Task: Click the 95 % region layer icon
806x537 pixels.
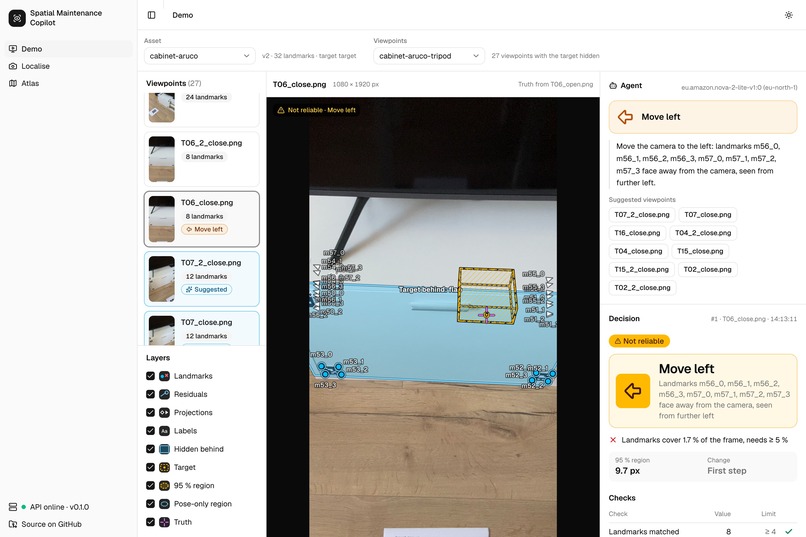Action: (x=164, y=486)
